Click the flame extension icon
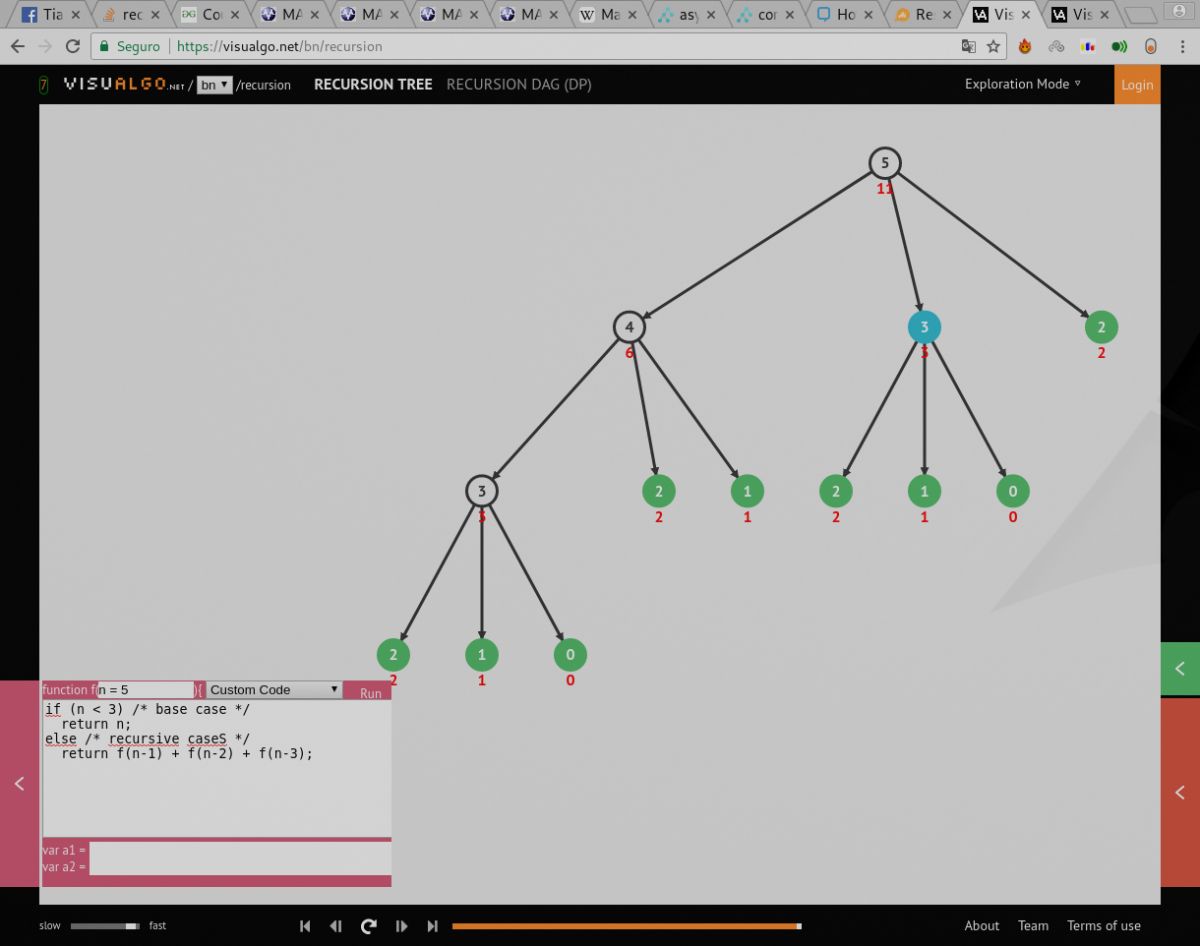Viewport: 1200px width, 946px height. coord(1025,46)
